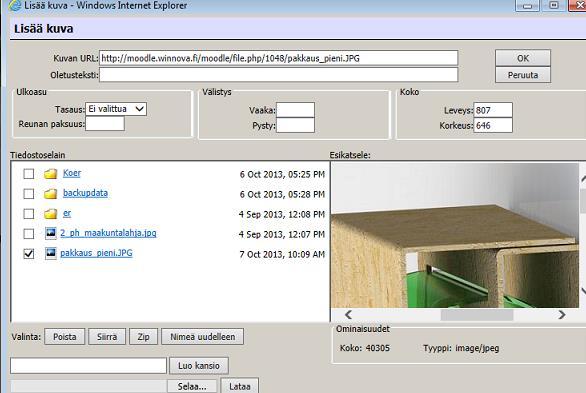Click the 2_ph_maakuntalahja.jpg image file icon
586x393 pixels.
51,233
